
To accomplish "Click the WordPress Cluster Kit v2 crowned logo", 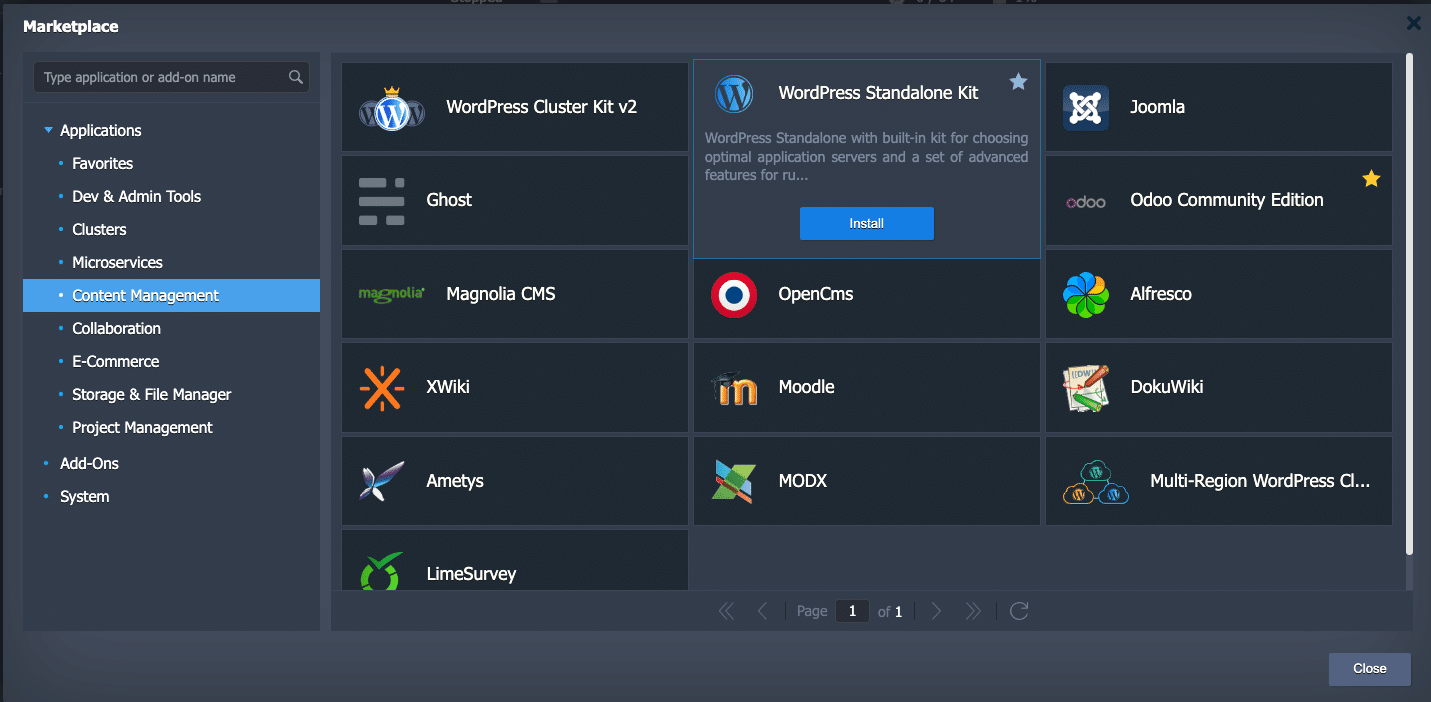I will [x=392, y=107].
